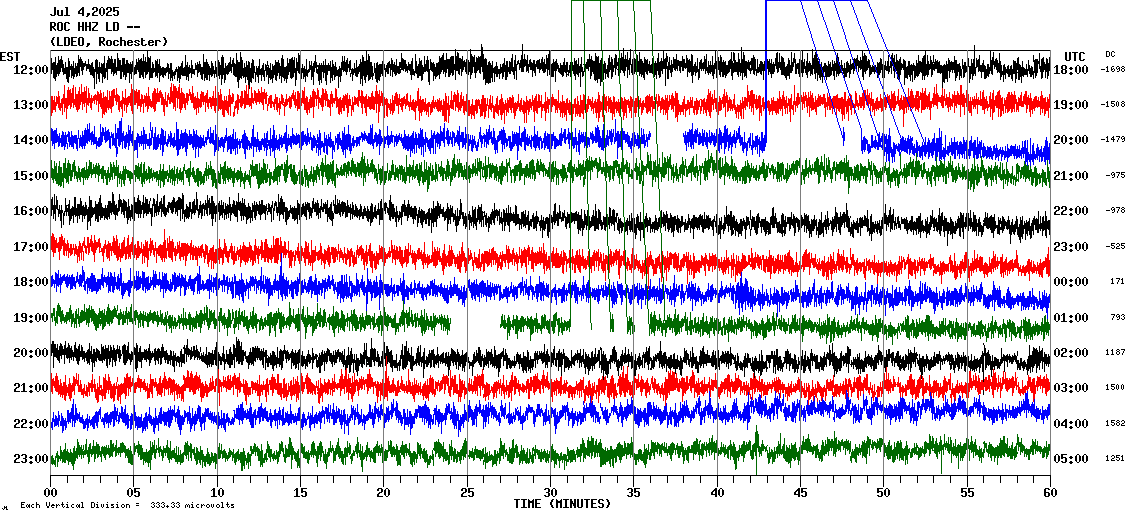The height and width of the screenshot is (519, 1130).
Task: Select the 14:00 EST row label
Action: [31, 140]
